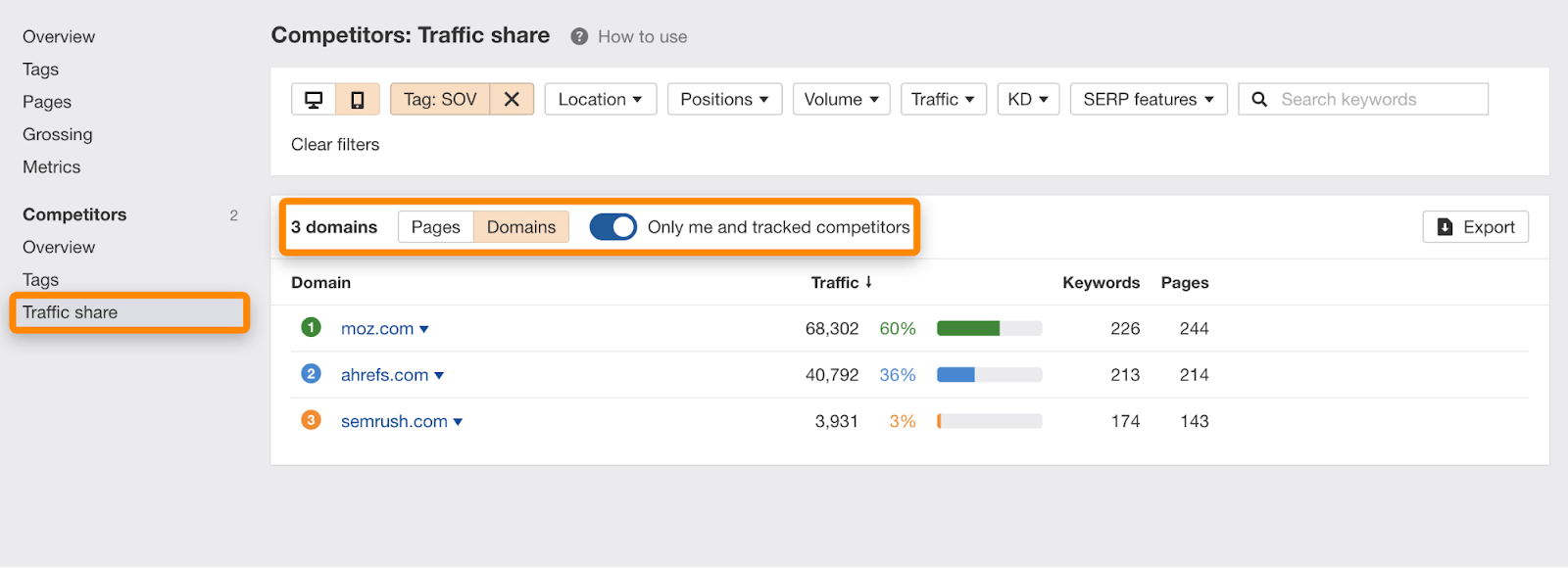Open the Volume filter dropdown

(841, 99)
